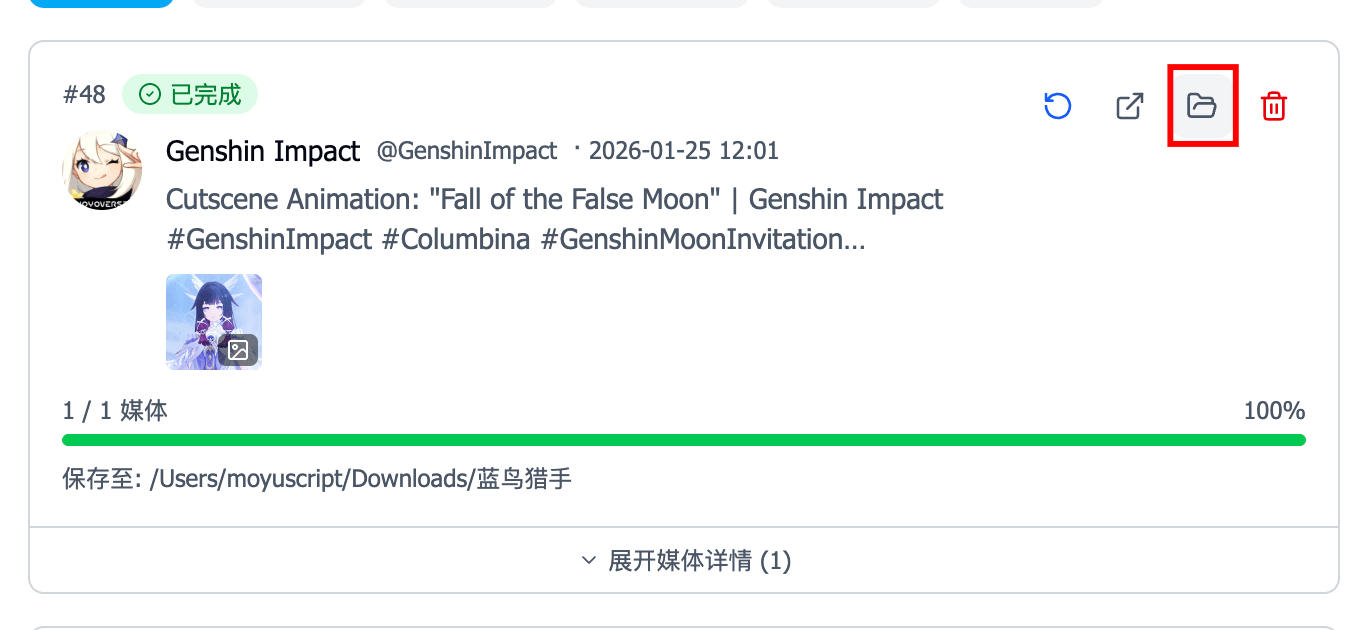The image size is (1348, 630).
Task: Open the tweet via external link icon
Action: point(1129,106)
